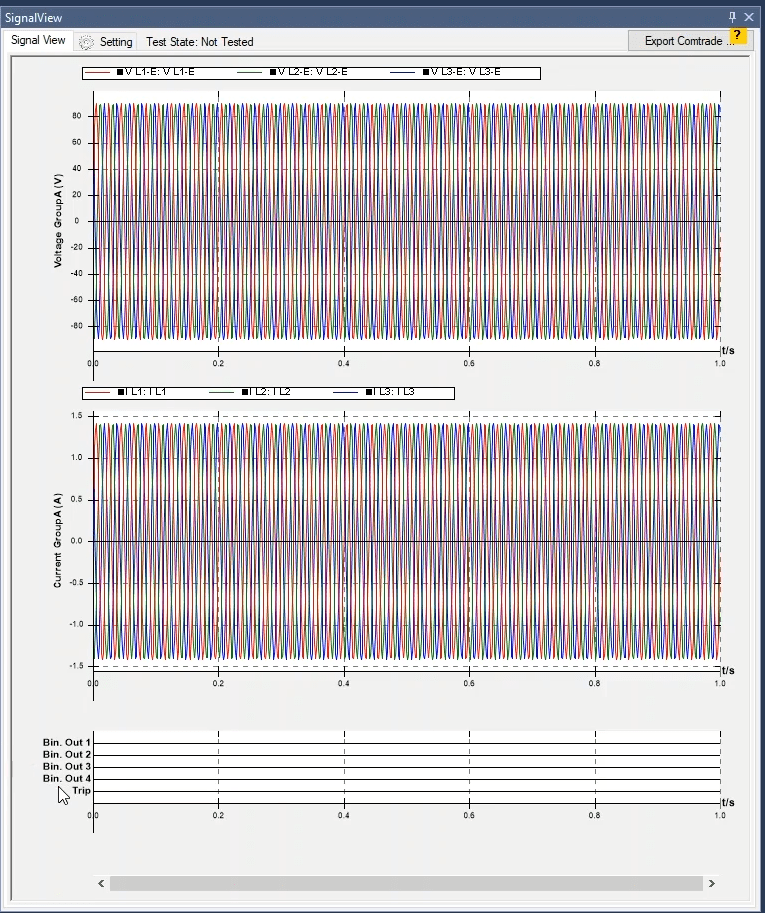Toggle the V L2-E legend marker
765x913 pixels.
point(272,72)
